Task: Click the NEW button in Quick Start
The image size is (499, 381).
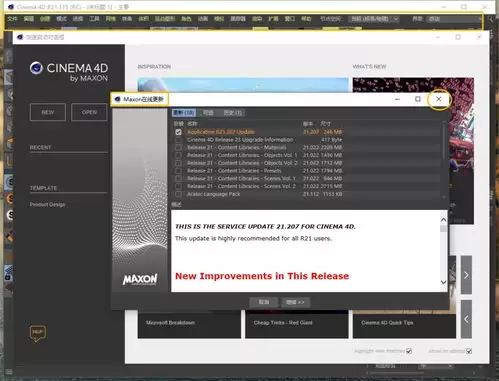Action: pyautogui.click(x=48, y=112)
